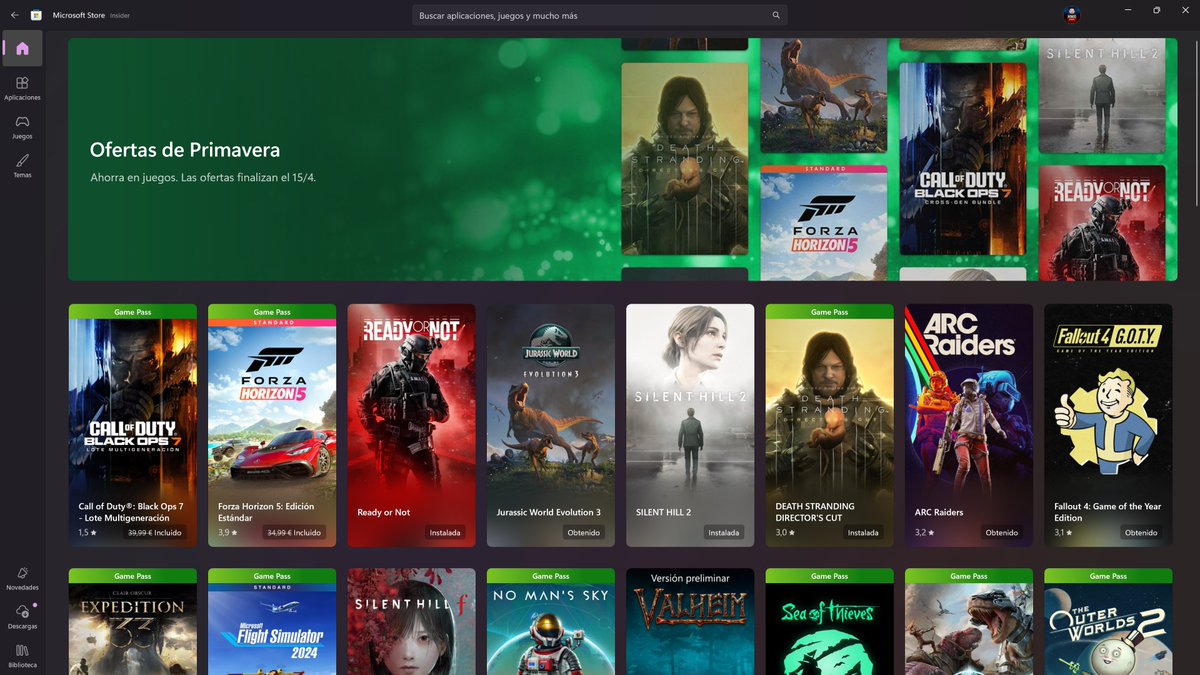Open the Ready or Not game card
The image size is (1200, 675).
coord(411,425)
